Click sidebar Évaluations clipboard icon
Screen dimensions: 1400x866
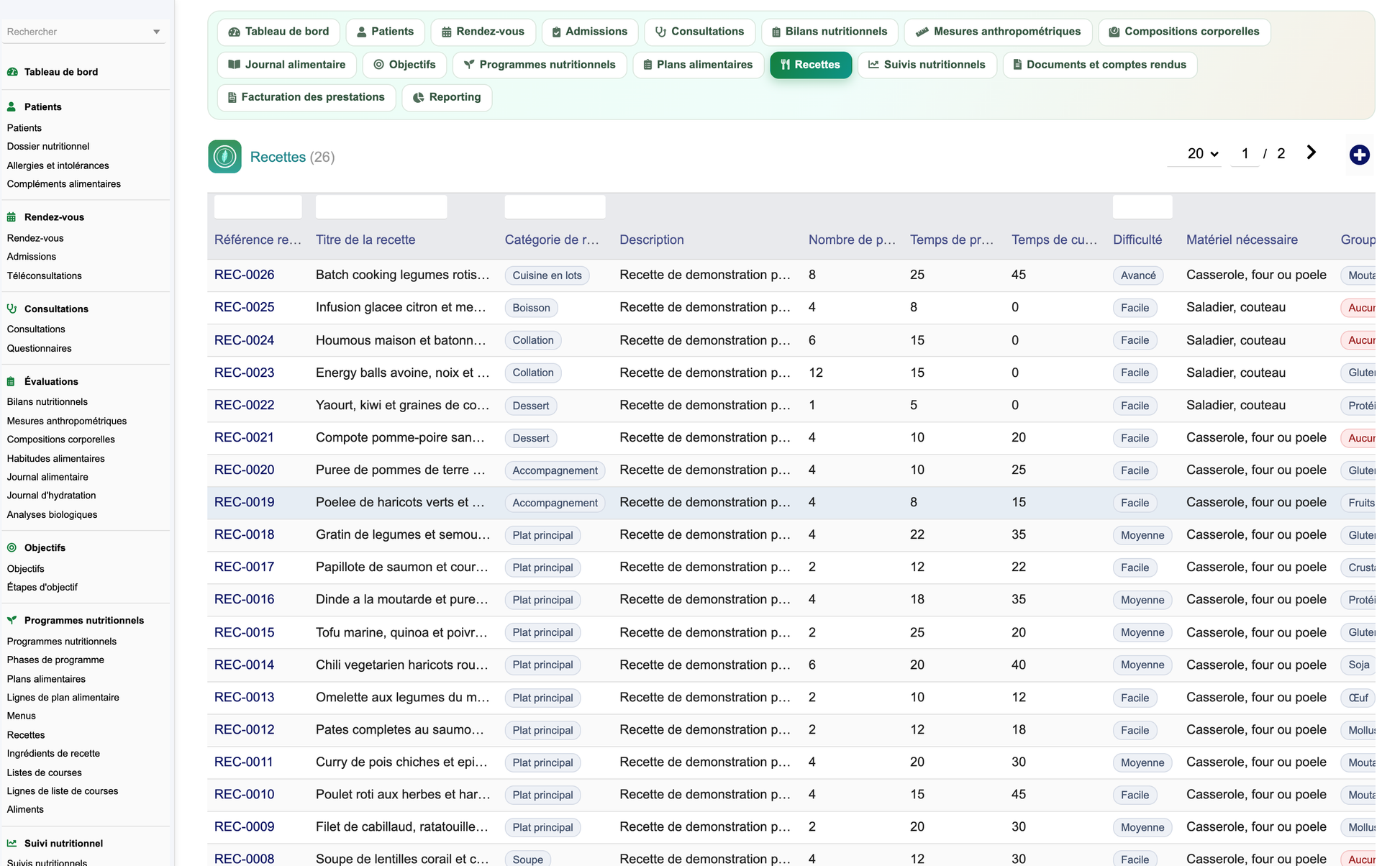(11, 381)
